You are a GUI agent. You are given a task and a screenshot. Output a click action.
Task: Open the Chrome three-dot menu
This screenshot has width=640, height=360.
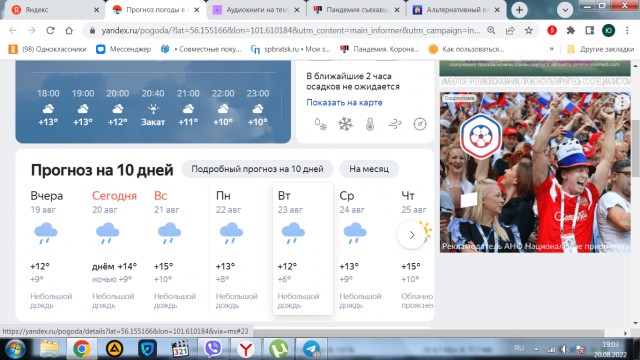point(627,30)
